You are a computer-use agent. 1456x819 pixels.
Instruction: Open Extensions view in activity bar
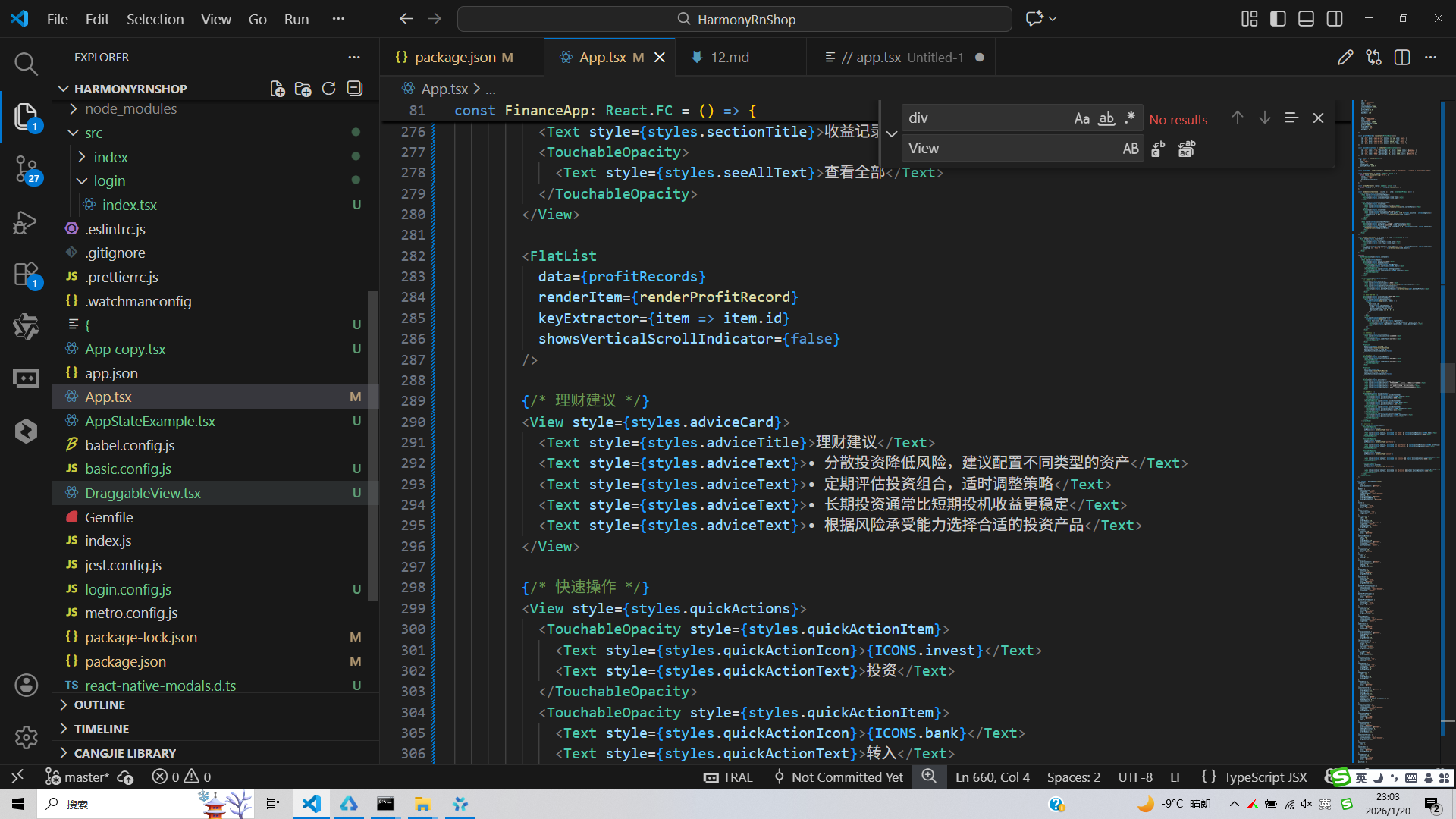point(26,274)
